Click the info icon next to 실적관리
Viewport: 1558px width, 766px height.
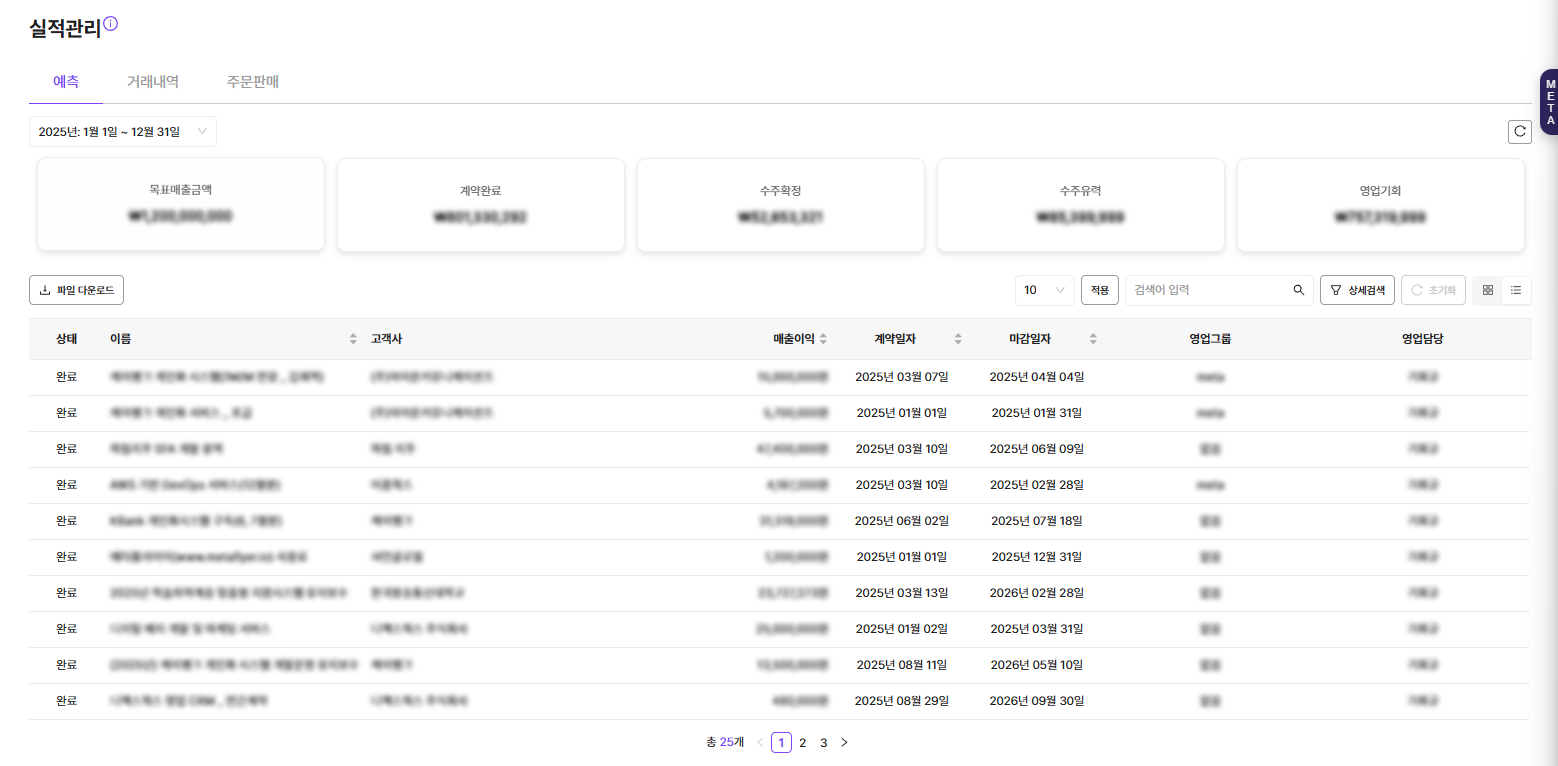pyautogui.click(x=111, y=24)
